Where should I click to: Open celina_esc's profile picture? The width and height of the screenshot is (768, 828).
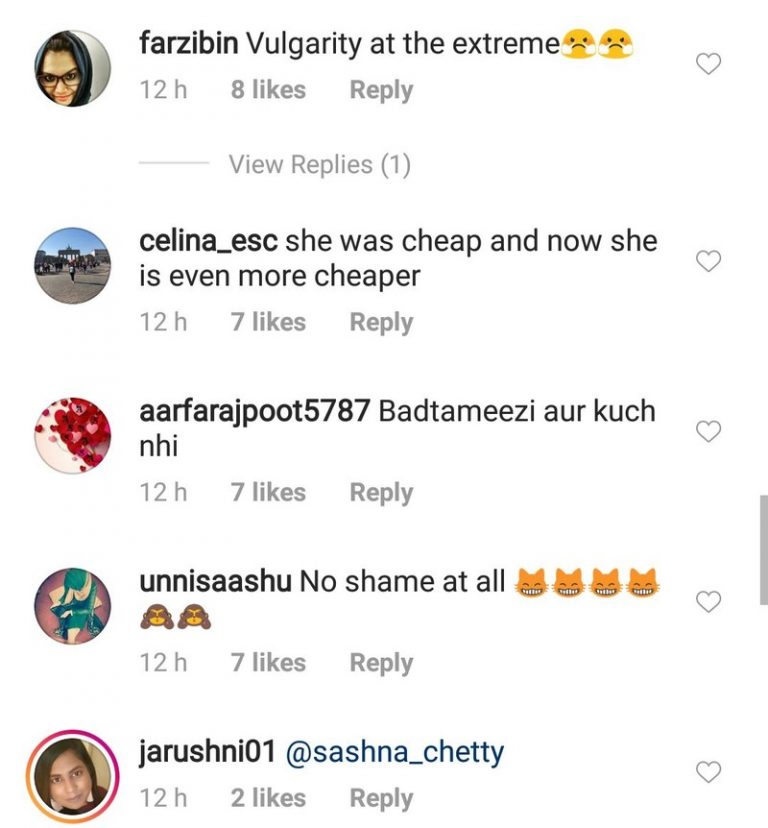point(73,266)
